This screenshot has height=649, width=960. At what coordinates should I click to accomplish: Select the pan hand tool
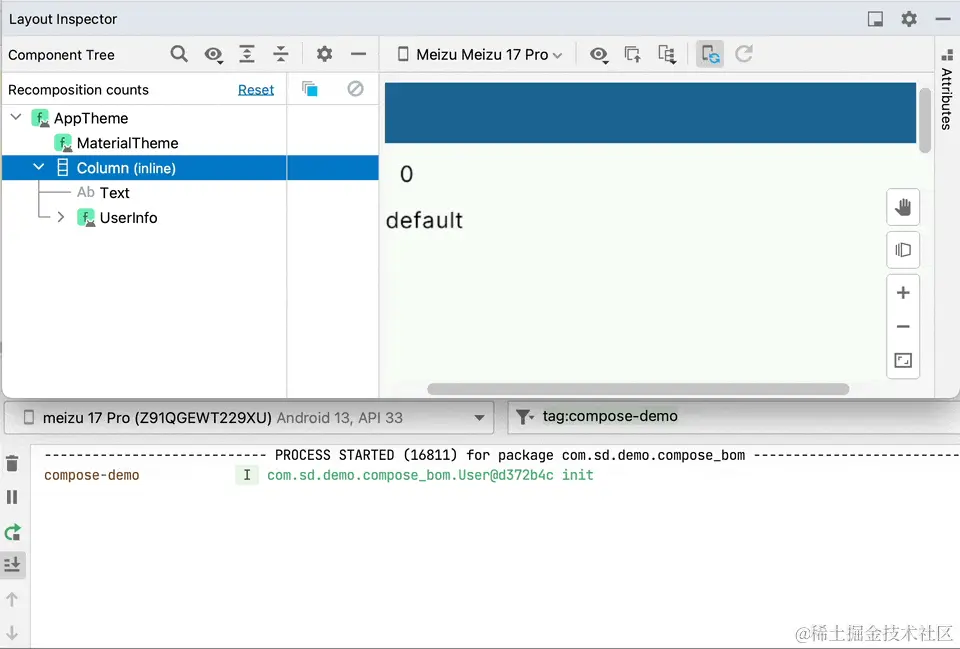click(903, 207)
